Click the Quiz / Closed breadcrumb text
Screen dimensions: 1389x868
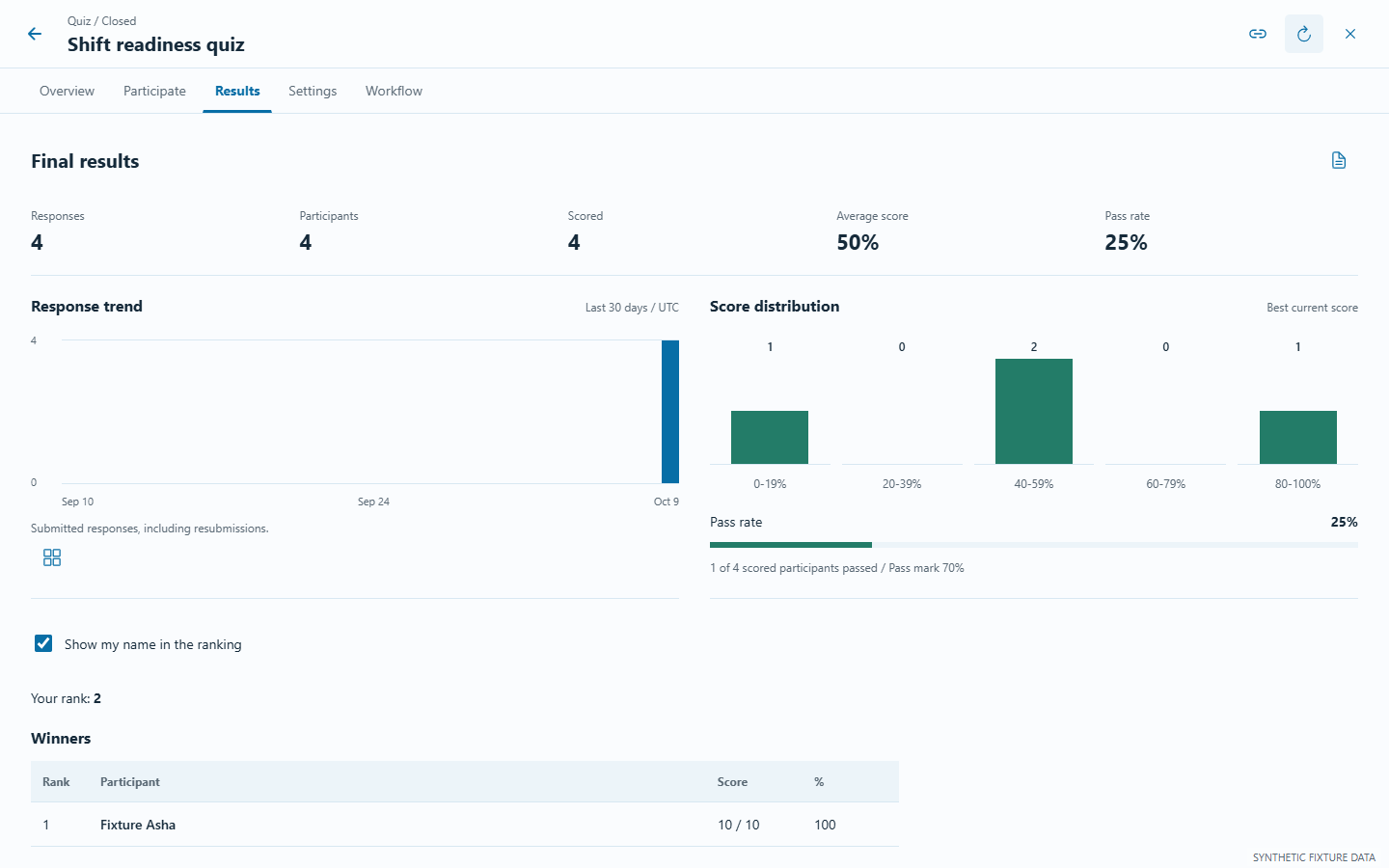101,21
